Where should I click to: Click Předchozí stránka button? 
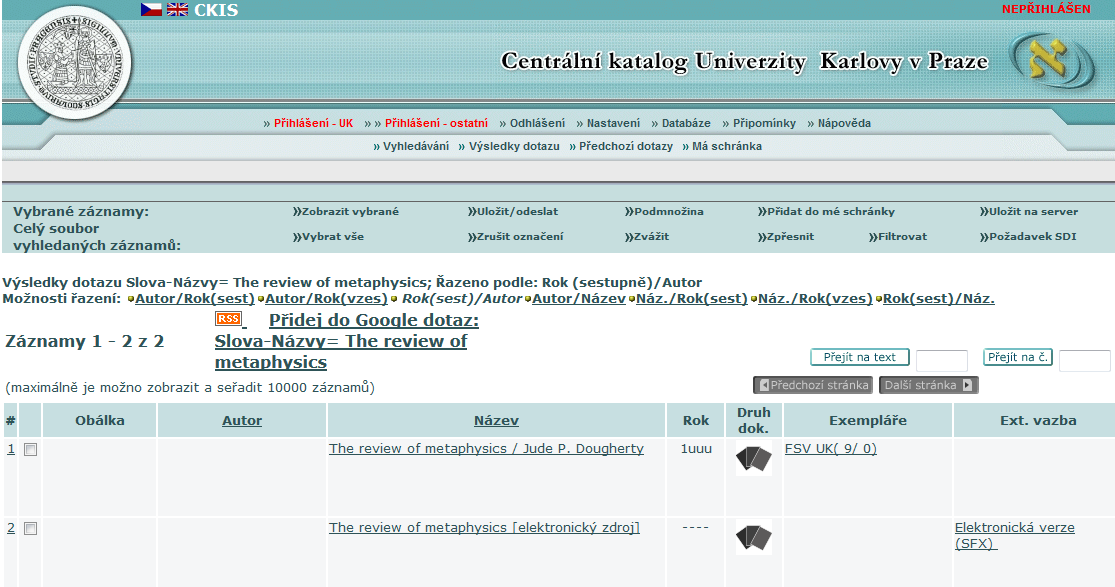pos(813,385)
